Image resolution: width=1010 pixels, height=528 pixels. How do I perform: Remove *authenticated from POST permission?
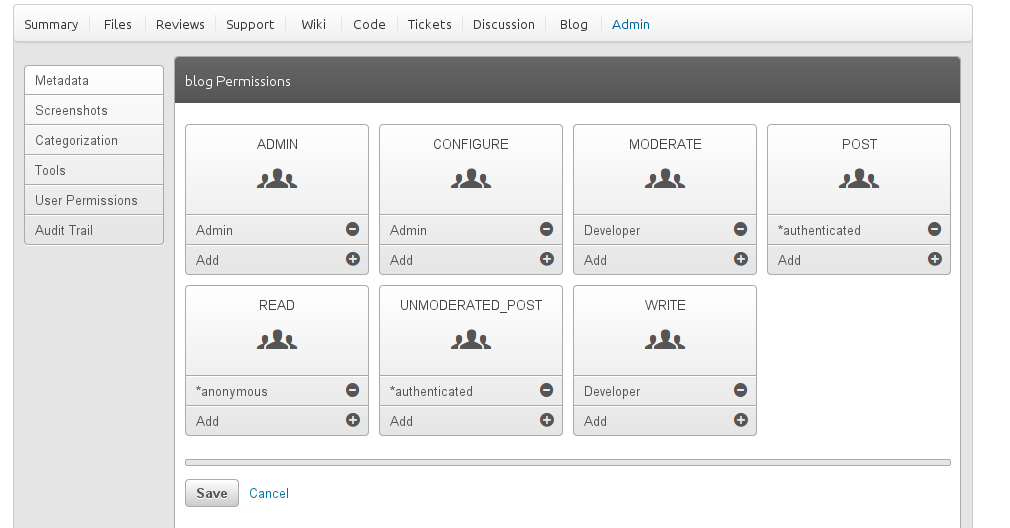point(935,229)
